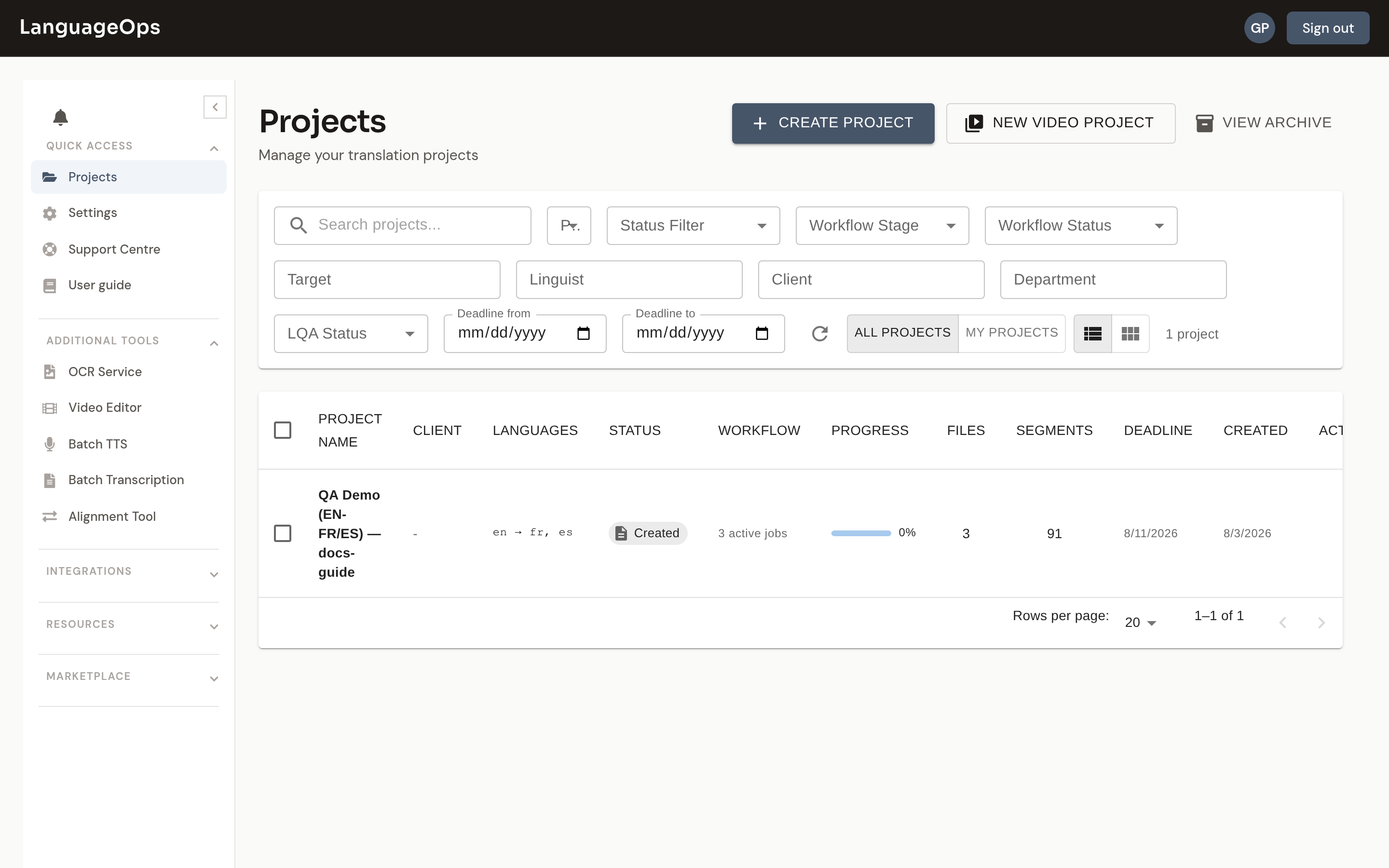Screen dimensions: 1389x868
Task: Click the video library icon on New Video Project
Action: [x=974, y=123]
